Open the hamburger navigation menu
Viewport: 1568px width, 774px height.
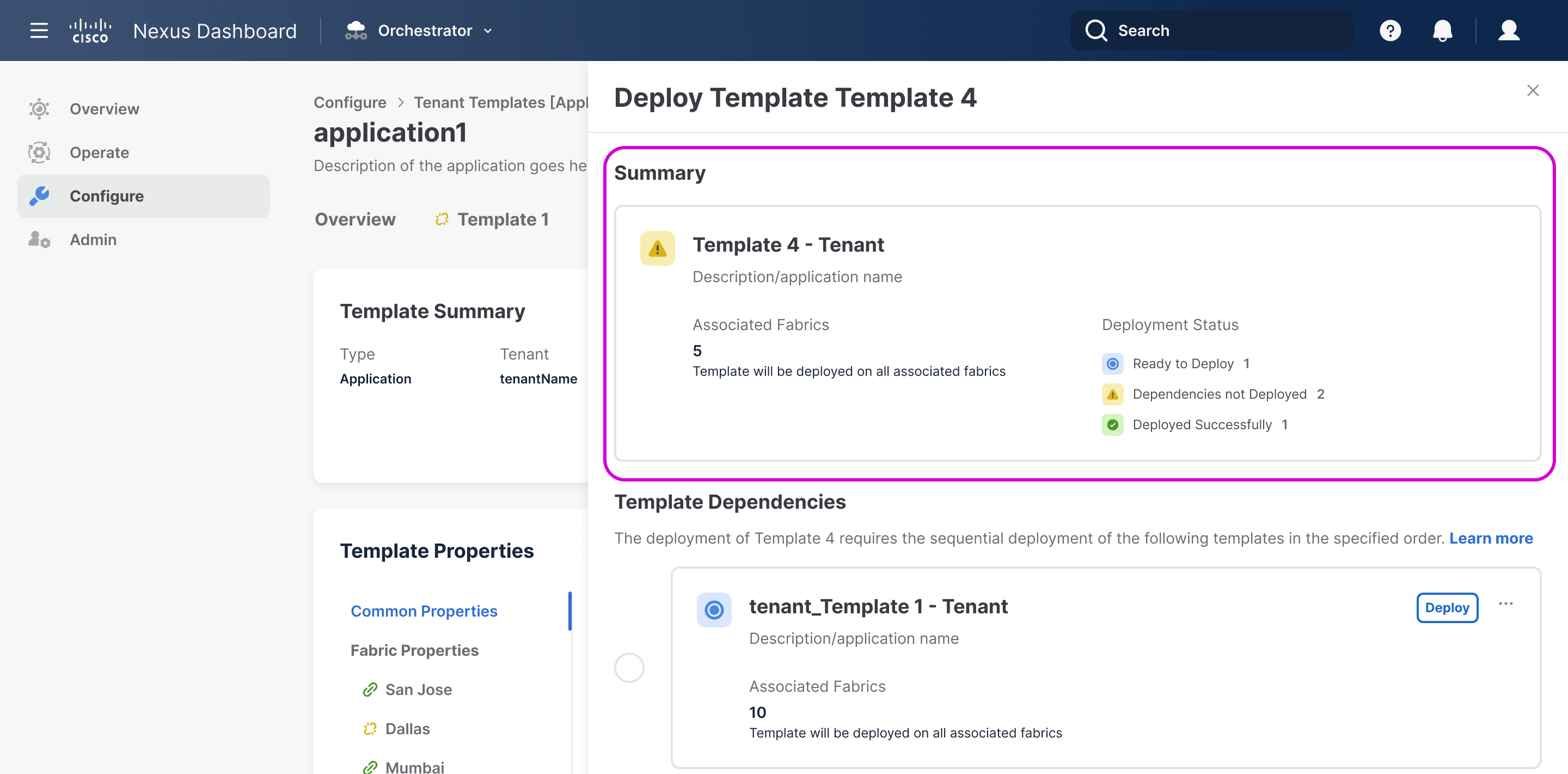[x=39, y=31]
